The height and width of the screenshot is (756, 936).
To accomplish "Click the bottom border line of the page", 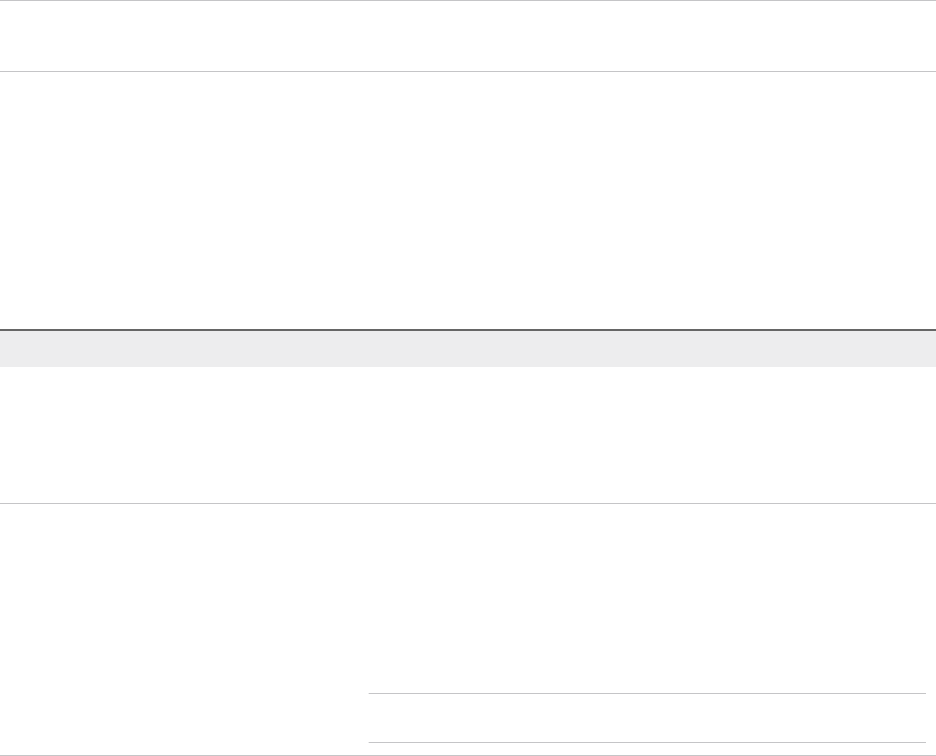I will coord(468,754).
